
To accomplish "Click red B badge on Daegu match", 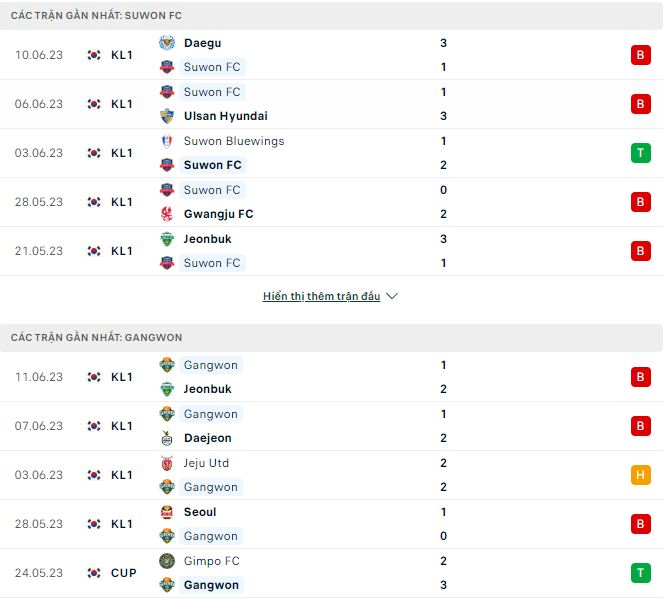I will (640, 55).
